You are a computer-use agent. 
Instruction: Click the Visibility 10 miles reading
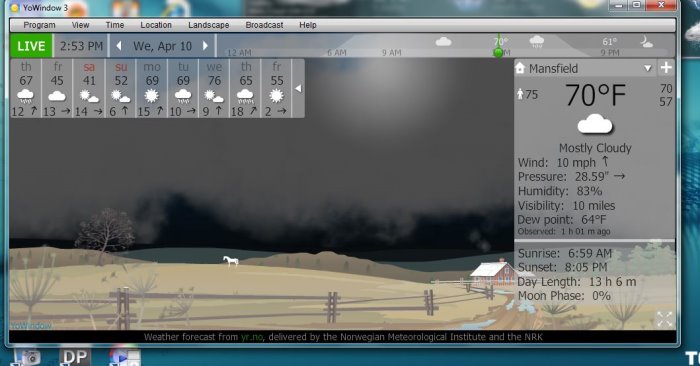click(566, 205)
